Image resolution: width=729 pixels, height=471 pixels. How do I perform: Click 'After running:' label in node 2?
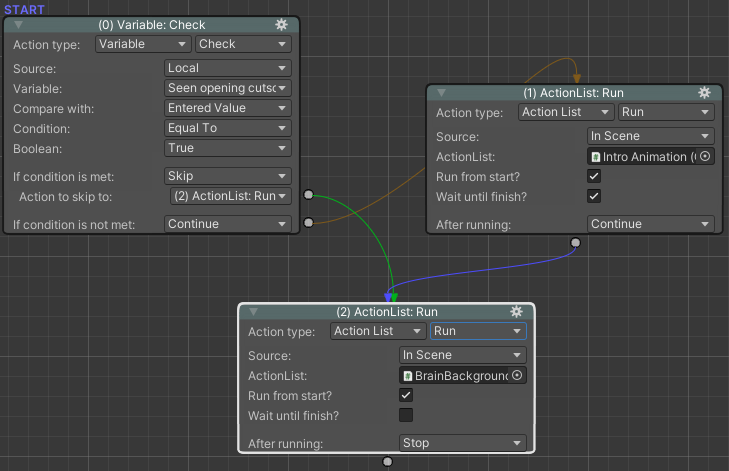coord(285,444)
